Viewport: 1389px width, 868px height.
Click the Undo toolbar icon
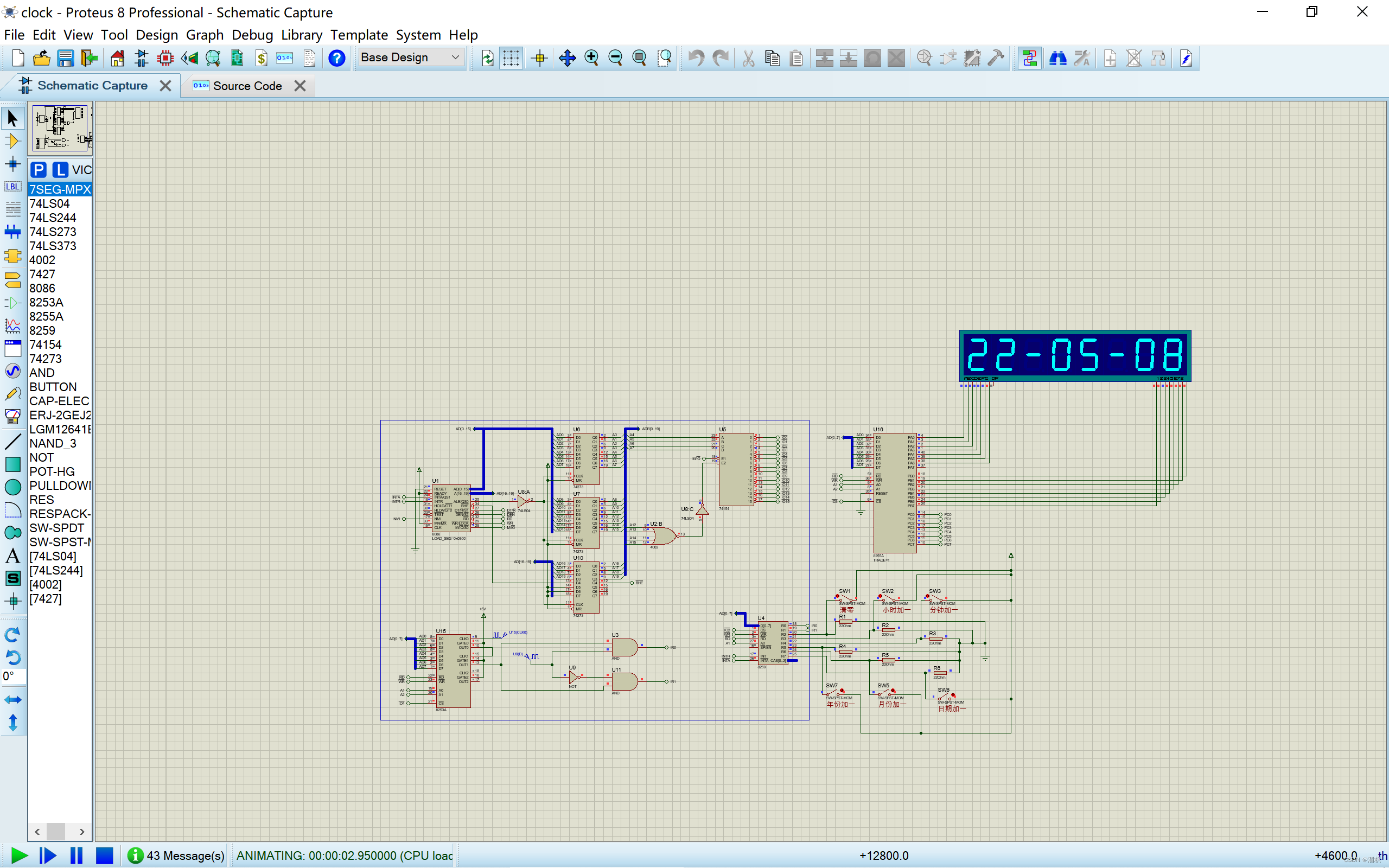tap(696, 58)
